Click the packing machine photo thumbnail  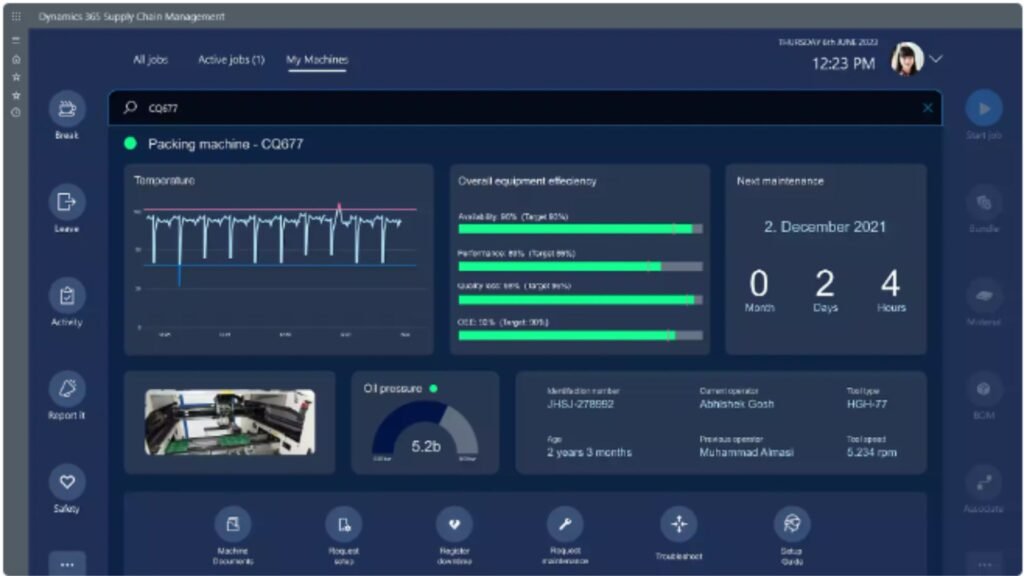(229, 422)
